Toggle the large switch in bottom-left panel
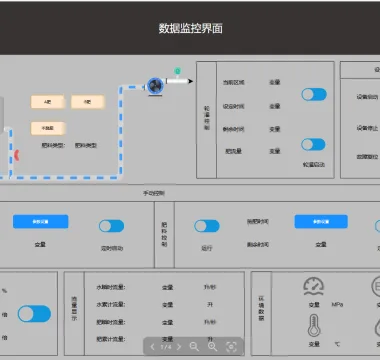 click(x=34, y=314)
